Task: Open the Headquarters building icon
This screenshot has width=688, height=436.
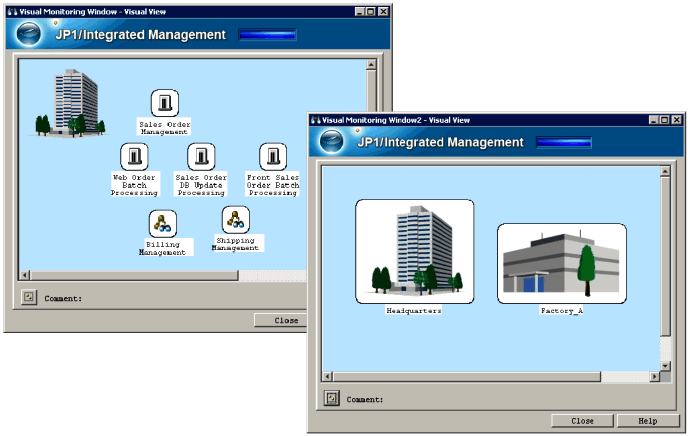Action: 415,251
